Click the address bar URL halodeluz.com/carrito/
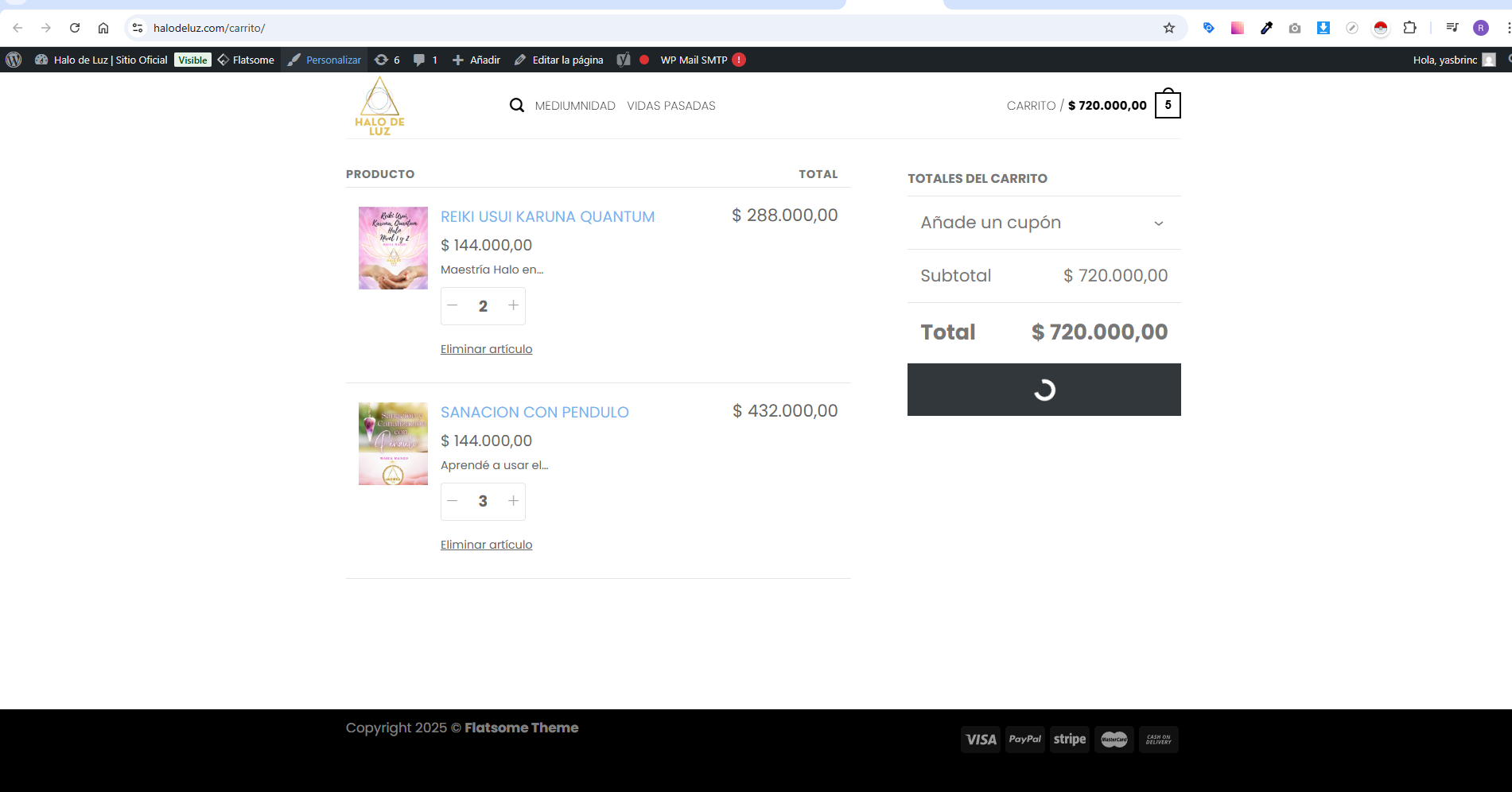This screenshot has width=1512, height=792. pyautogui.click(x=209, y=28)
